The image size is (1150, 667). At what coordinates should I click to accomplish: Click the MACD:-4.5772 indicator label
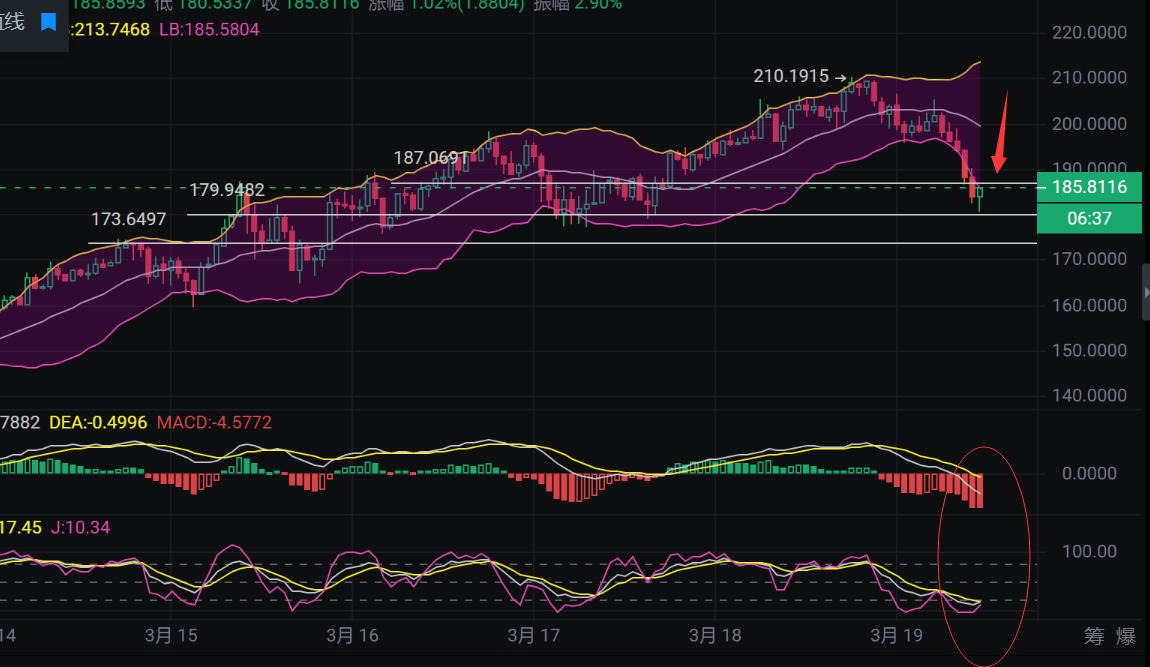tap(214, 423)
